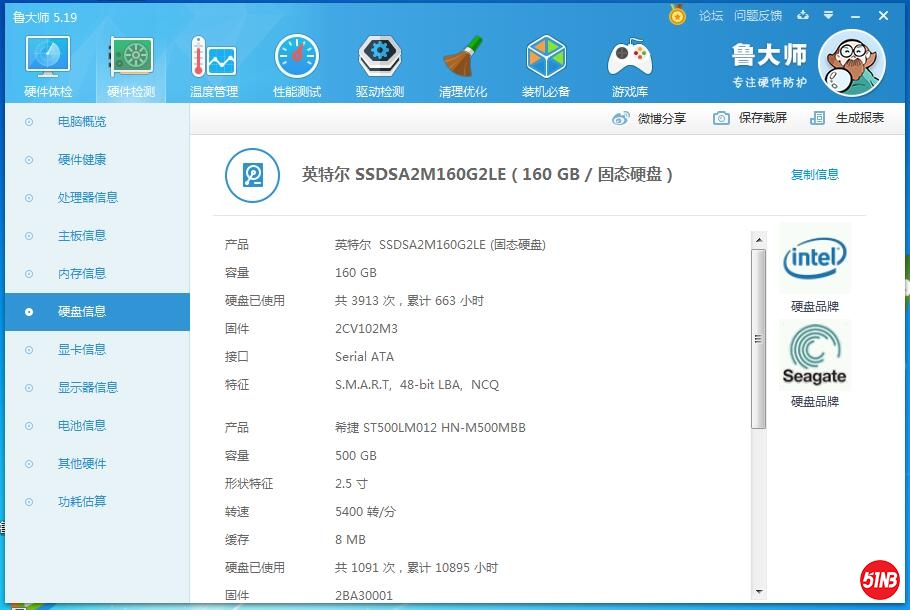Click the 驱动检测 driver detection icon
910x610 pixels.
pos(380,60)
